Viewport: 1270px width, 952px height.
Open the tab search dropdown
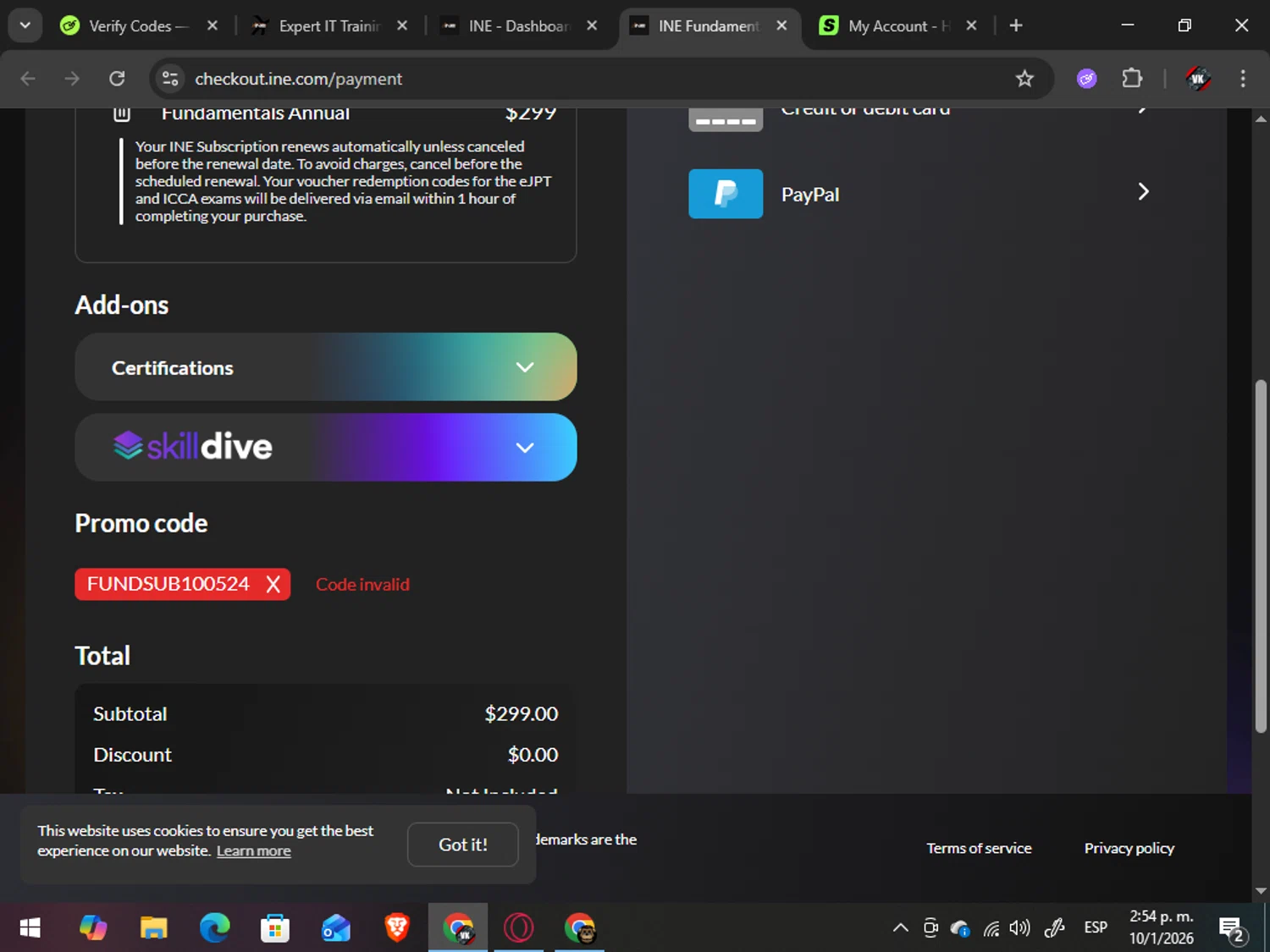pos(25,25)
